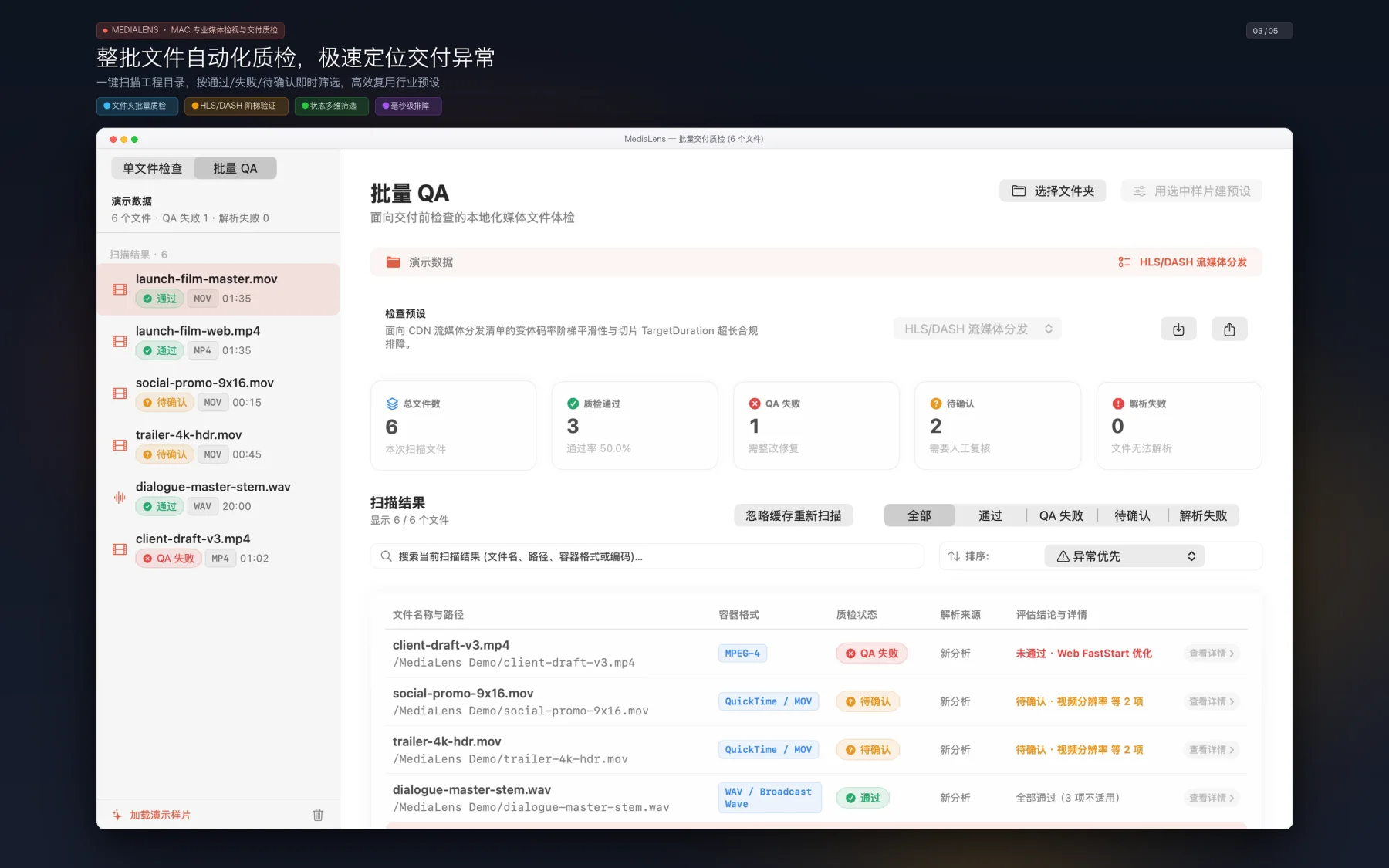1389x868 pixels.
Task: Click the trash icon in sidebar footer
Action: [x=318, y=815]
